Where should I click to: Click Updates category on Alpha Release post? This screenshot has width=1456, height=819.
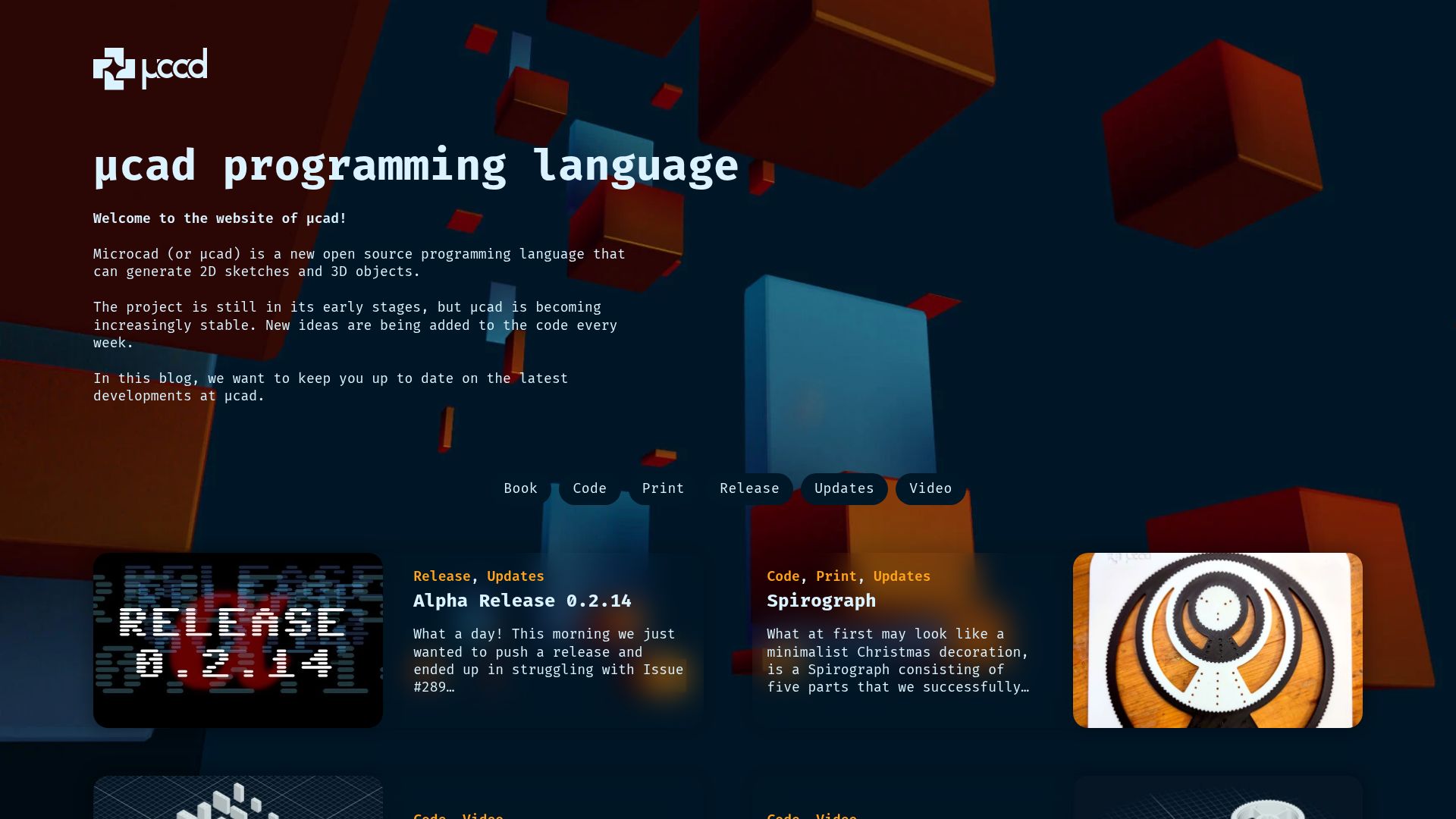pyautogui.click(x=516, y=576)
